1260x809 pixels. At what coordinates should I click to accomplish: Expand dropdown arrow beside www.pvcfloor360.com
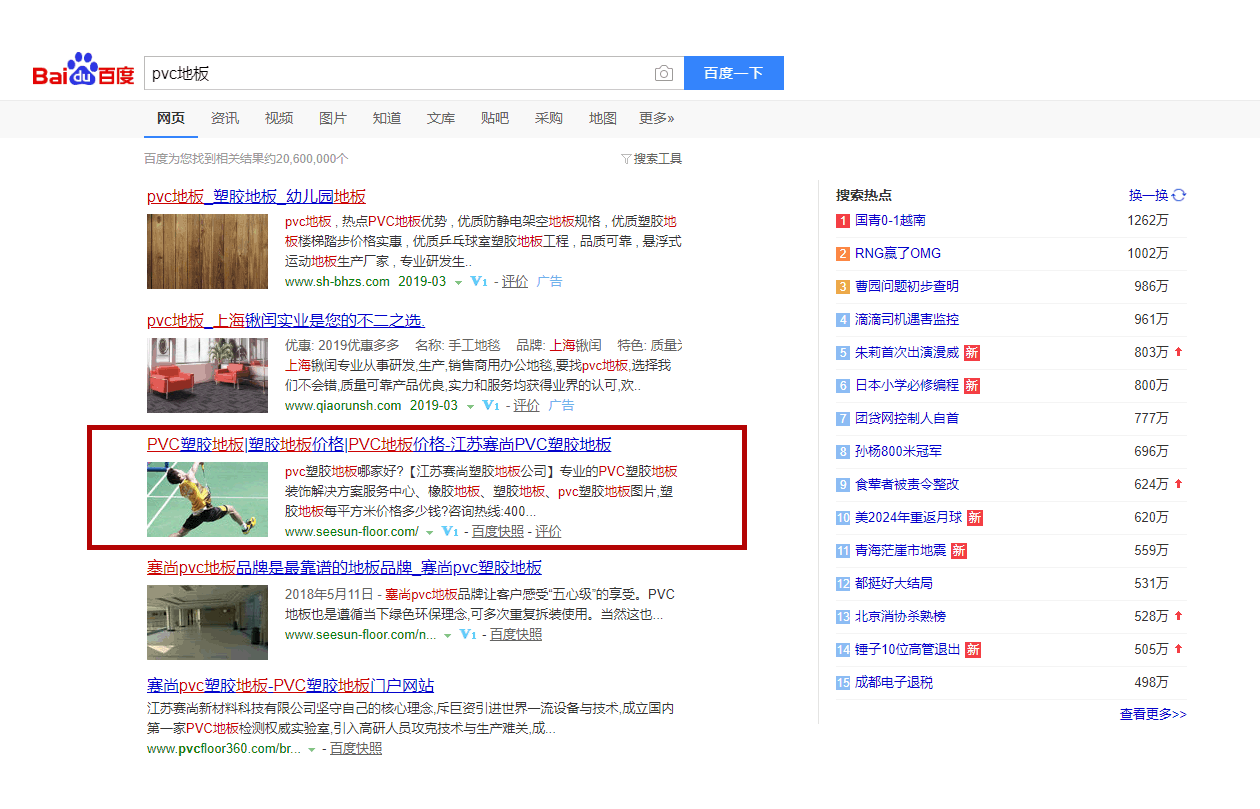[311, 749]
